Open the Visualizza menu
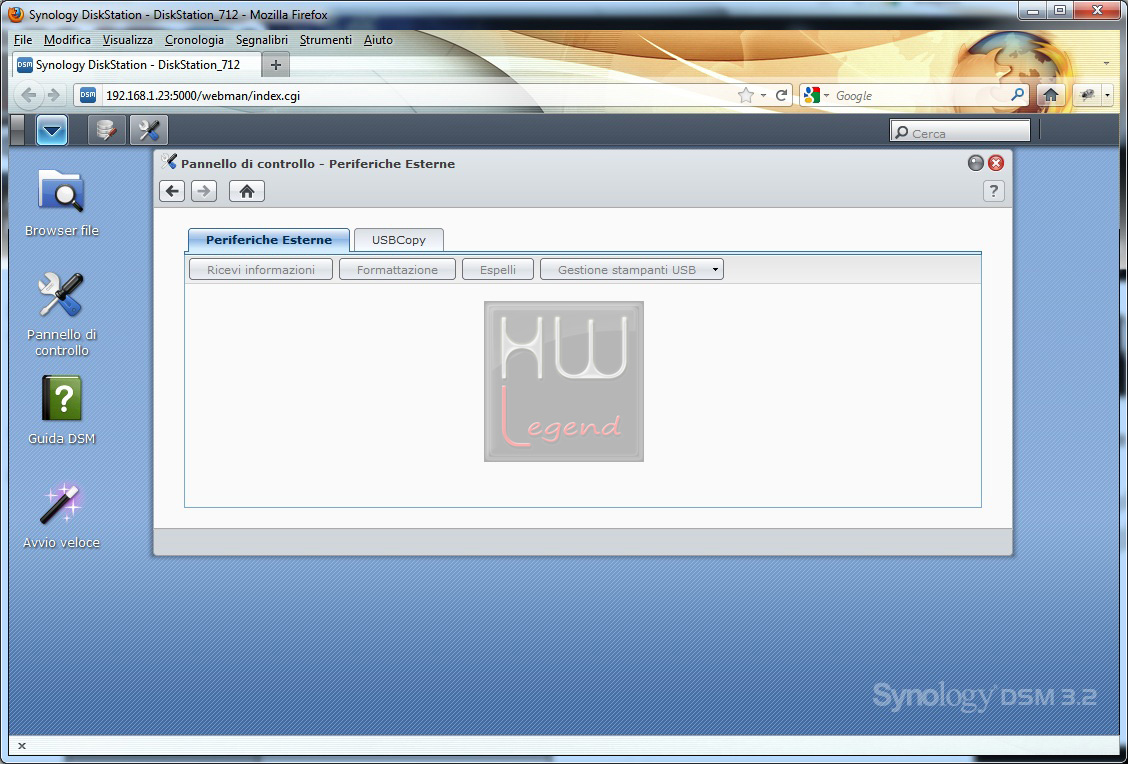 point(127,40)
